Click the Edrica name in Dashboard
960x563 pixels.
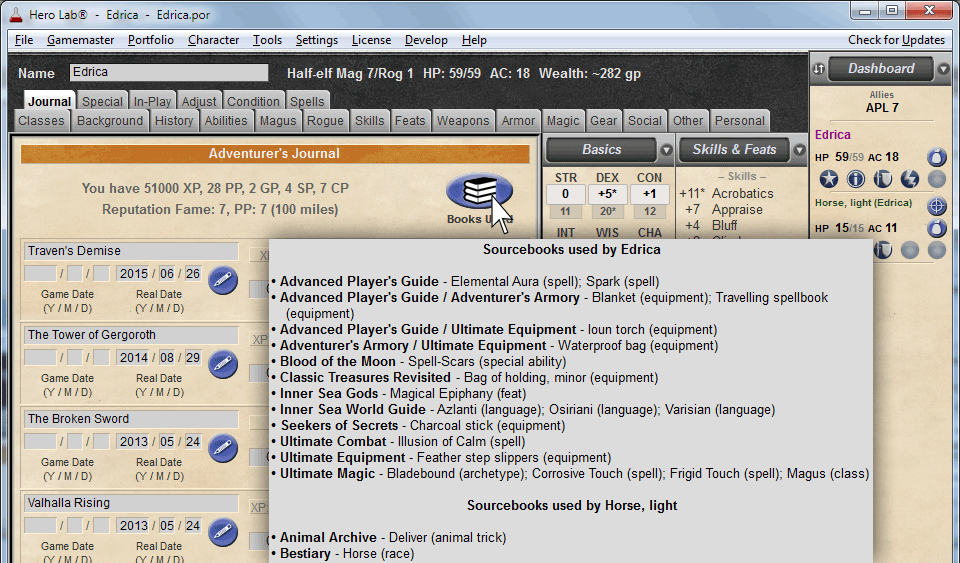tap(833, 135)
